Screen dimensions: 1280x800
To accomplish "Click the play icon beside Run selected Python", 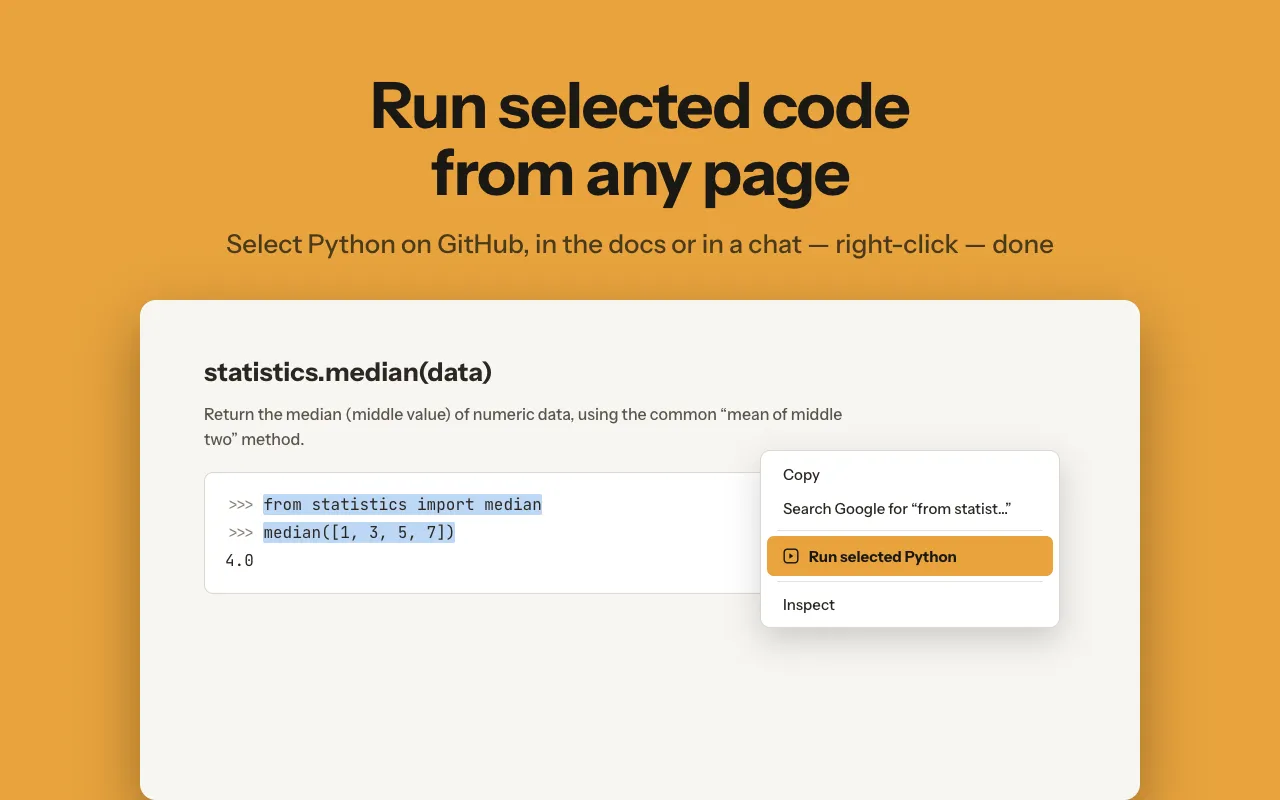I will 791,556.
